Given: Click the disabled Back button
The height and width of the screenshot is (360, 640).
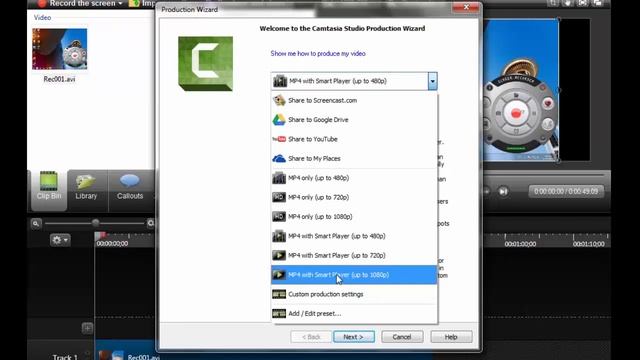Looking at the screenshot, I should click(x=311, y=337).
